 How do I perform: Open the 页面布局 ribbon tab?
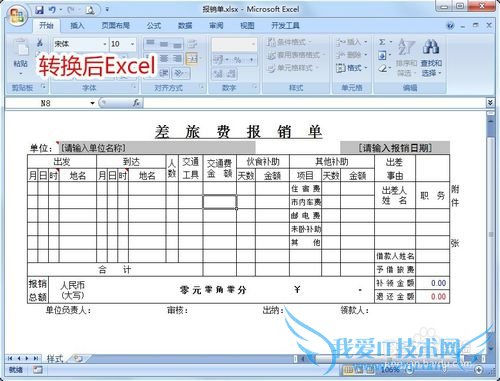click(115, 26)
